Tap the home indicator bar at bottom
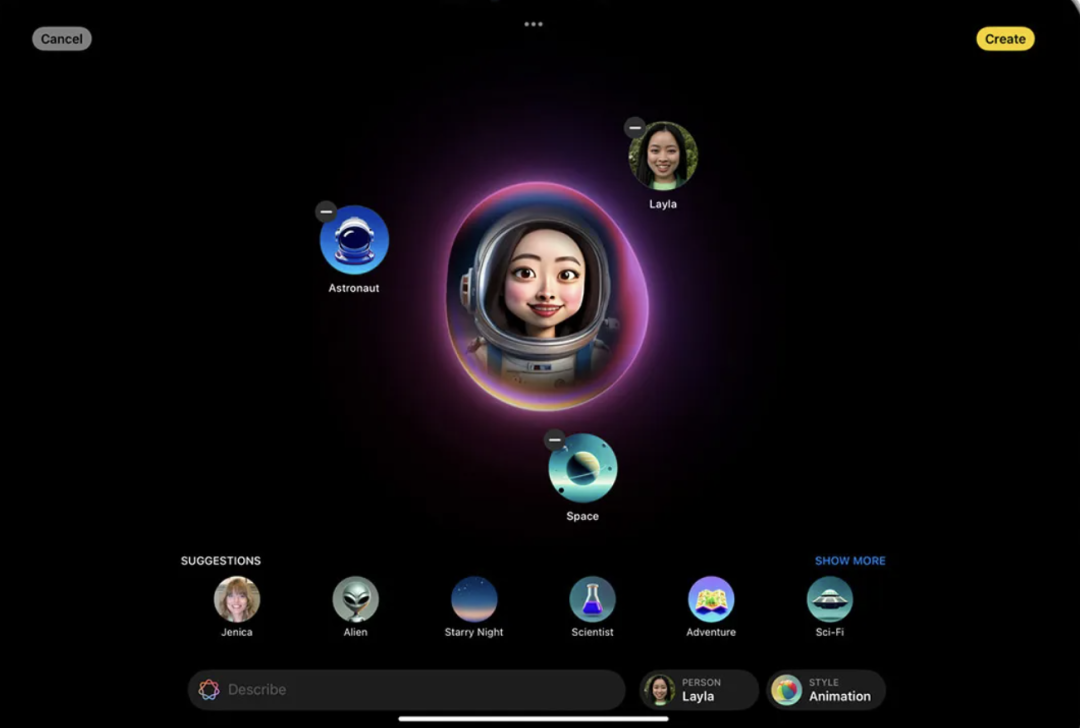Screen dimensions: 1080x728 (533, 718)
